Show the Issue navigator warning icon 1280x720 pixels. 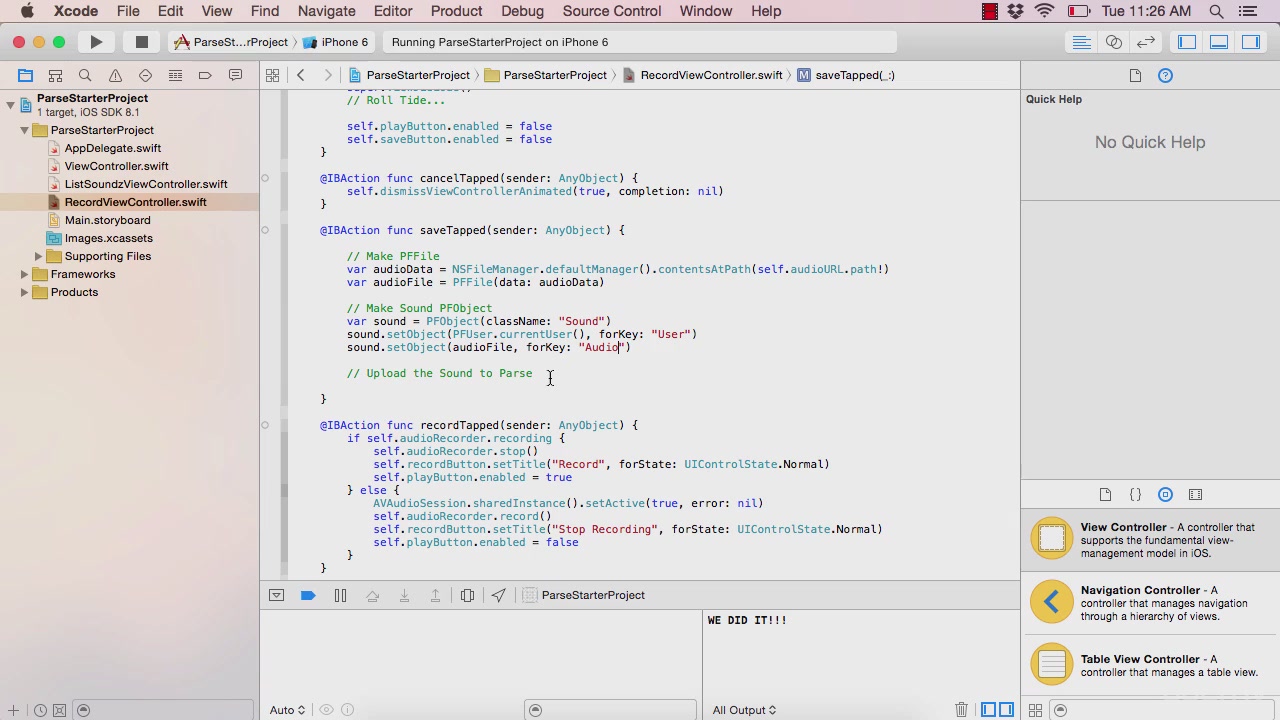(115, 75)
